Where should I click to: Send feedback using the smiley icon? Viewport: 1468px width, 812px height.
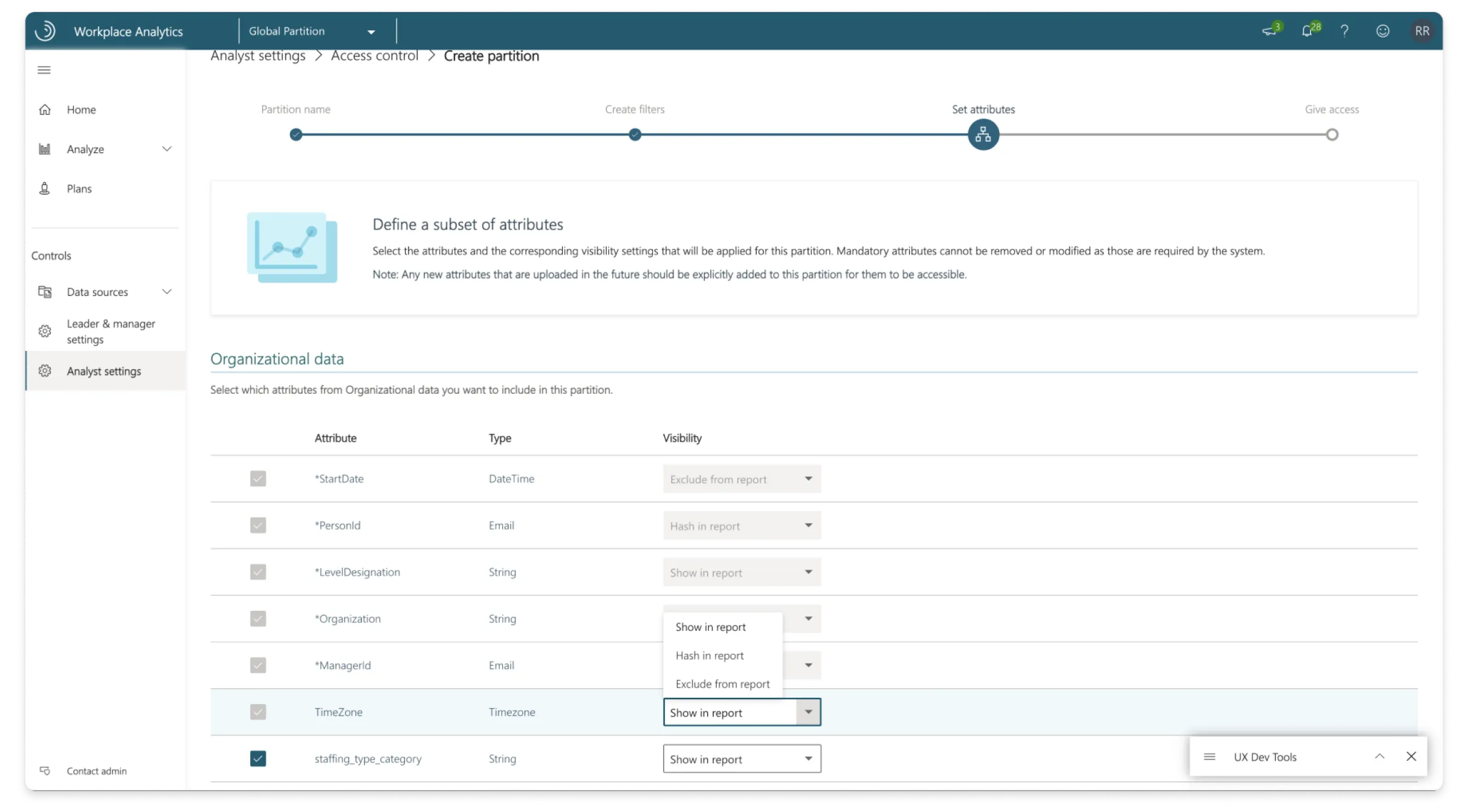(x=1384, y=31)
